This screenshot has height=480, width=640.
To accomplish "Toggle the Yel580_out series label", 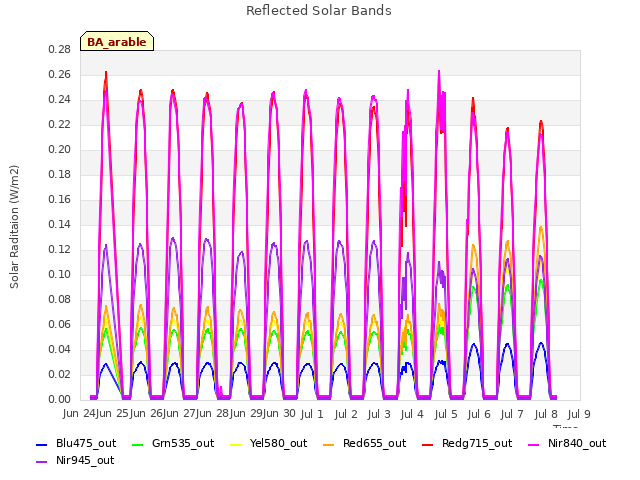I will pos(278,443).
